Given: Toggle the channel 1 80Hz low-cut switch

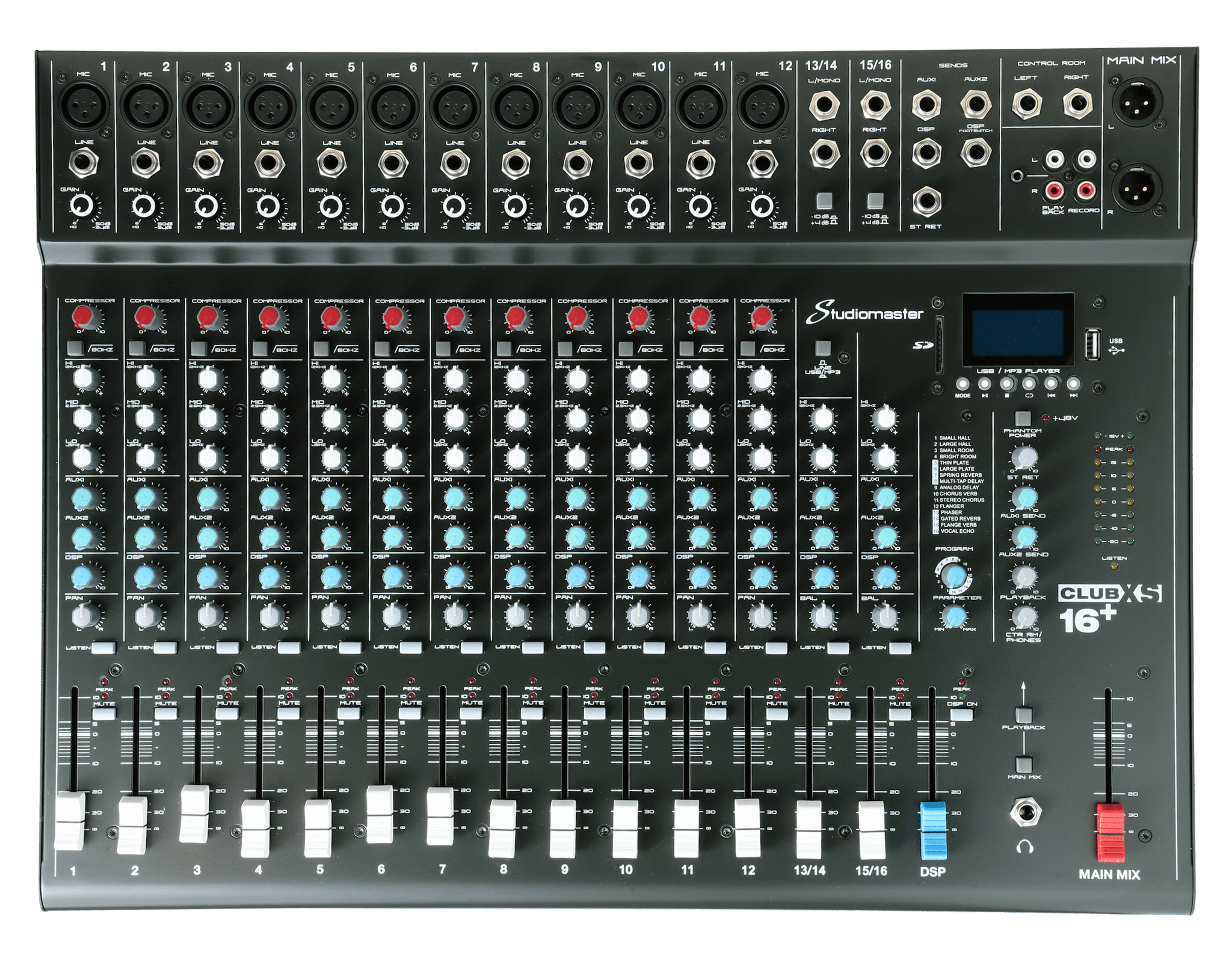Looking at the screenshot, I should (x=75, y=348).
